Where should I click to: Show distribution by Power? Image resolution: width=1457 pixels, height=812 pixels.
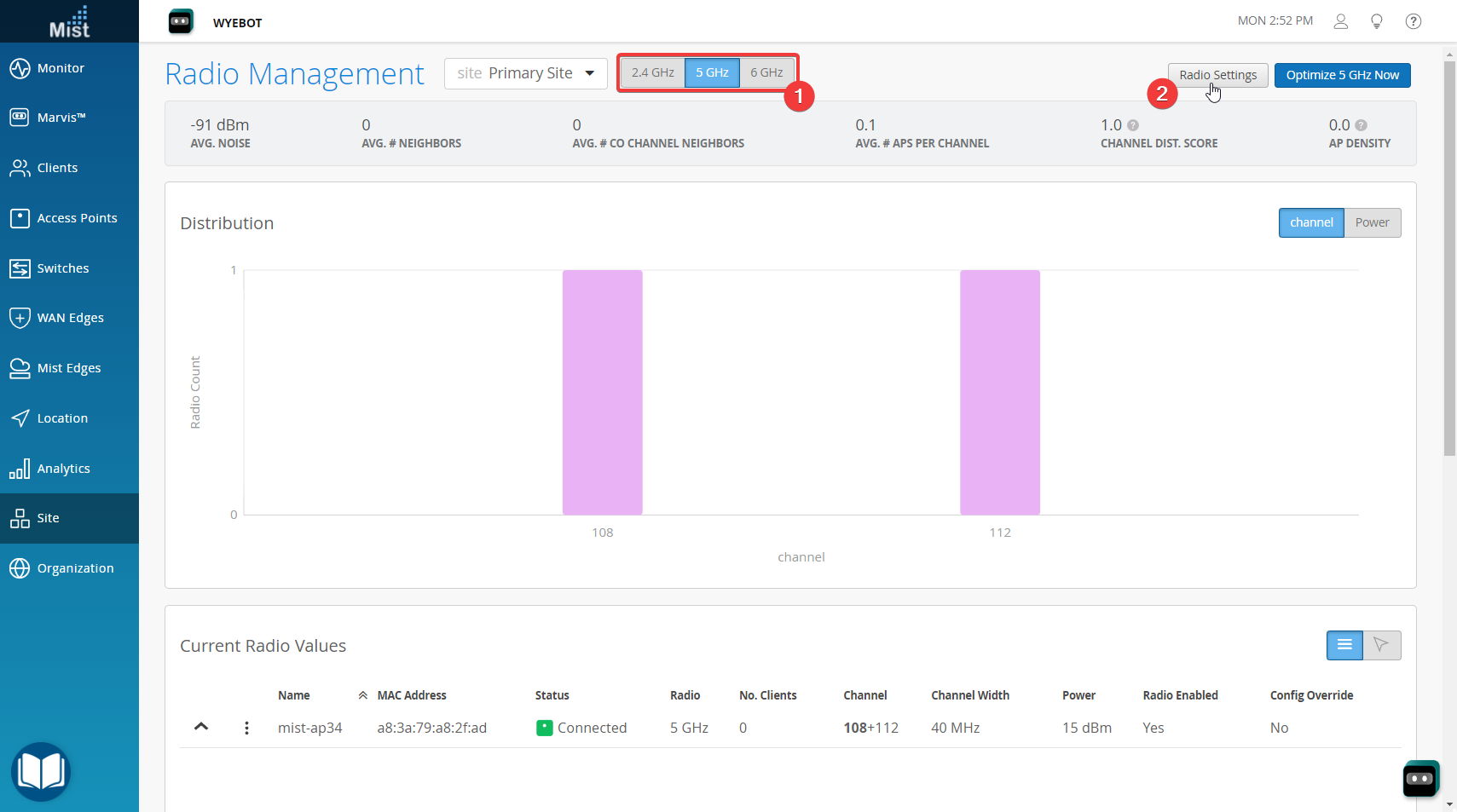coord(1373,222)
